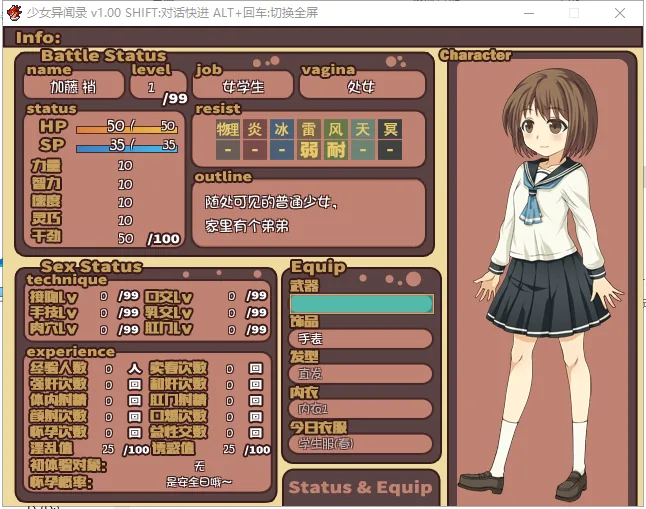646x509 pixels.
Task: Click the Status & Equip tab
Action: coord(360,487)
